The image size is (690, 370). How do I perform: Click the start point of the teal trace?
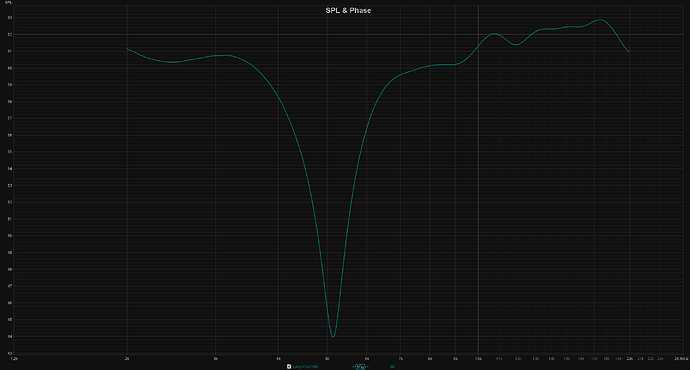127,48
